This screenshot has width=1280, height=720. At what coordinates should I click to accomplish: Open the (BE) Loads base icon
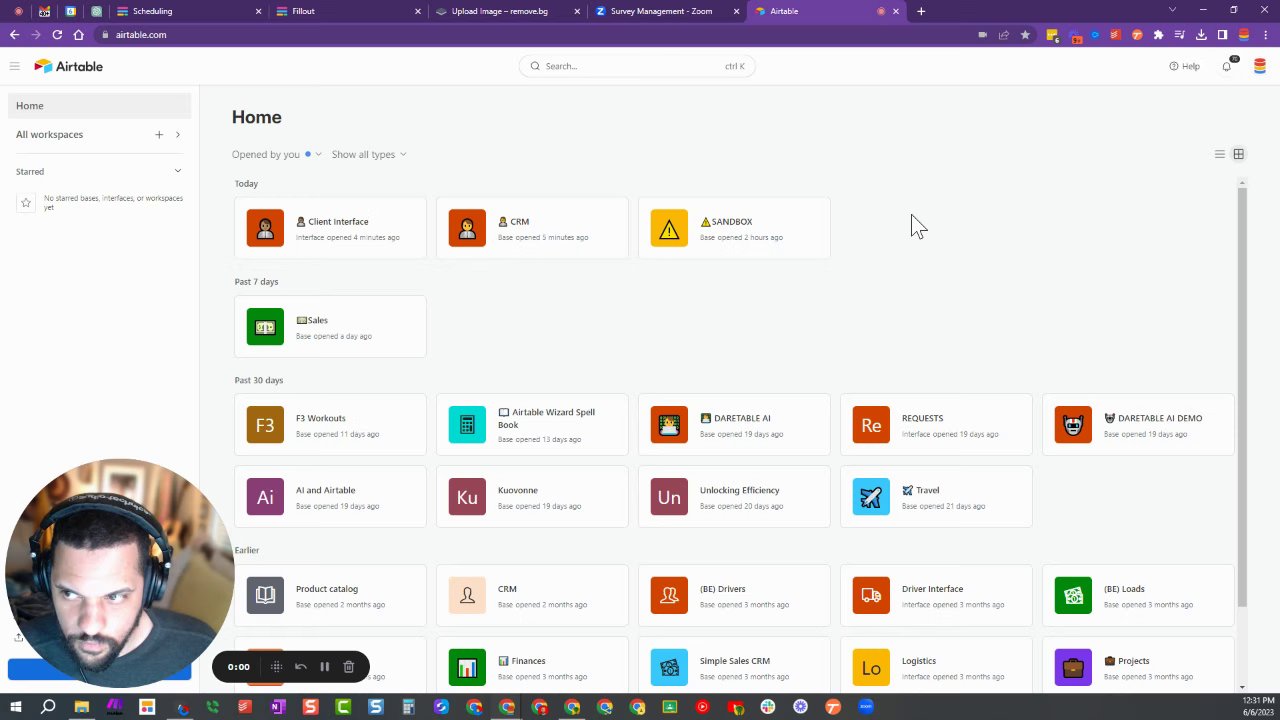[x=1073, y=596]
